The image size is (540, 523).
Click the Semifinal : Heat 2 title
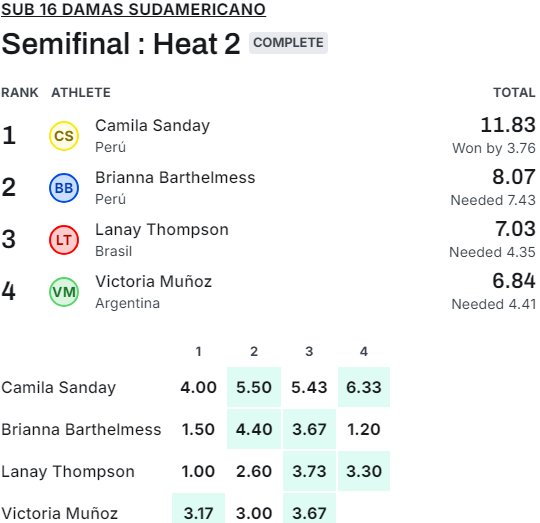(121, 44)
